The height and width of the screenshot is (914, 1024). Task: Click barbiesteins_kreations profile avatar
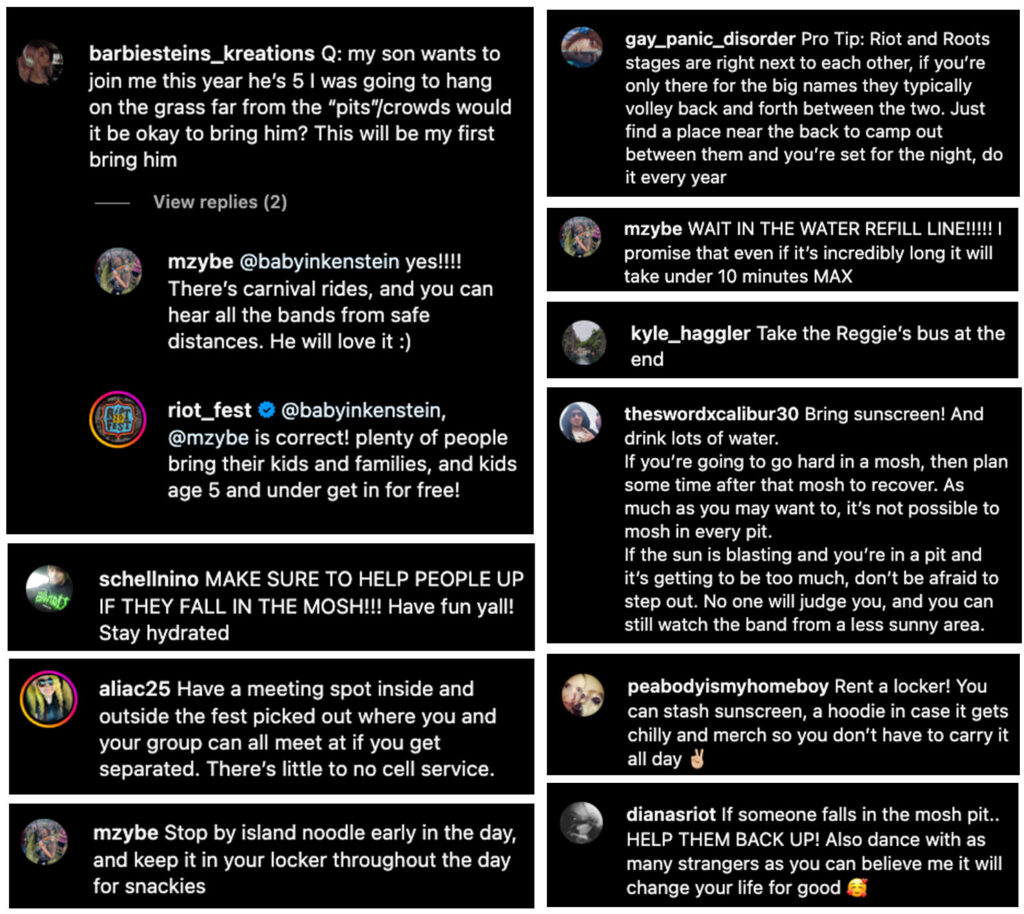click(x=41, y=63)
